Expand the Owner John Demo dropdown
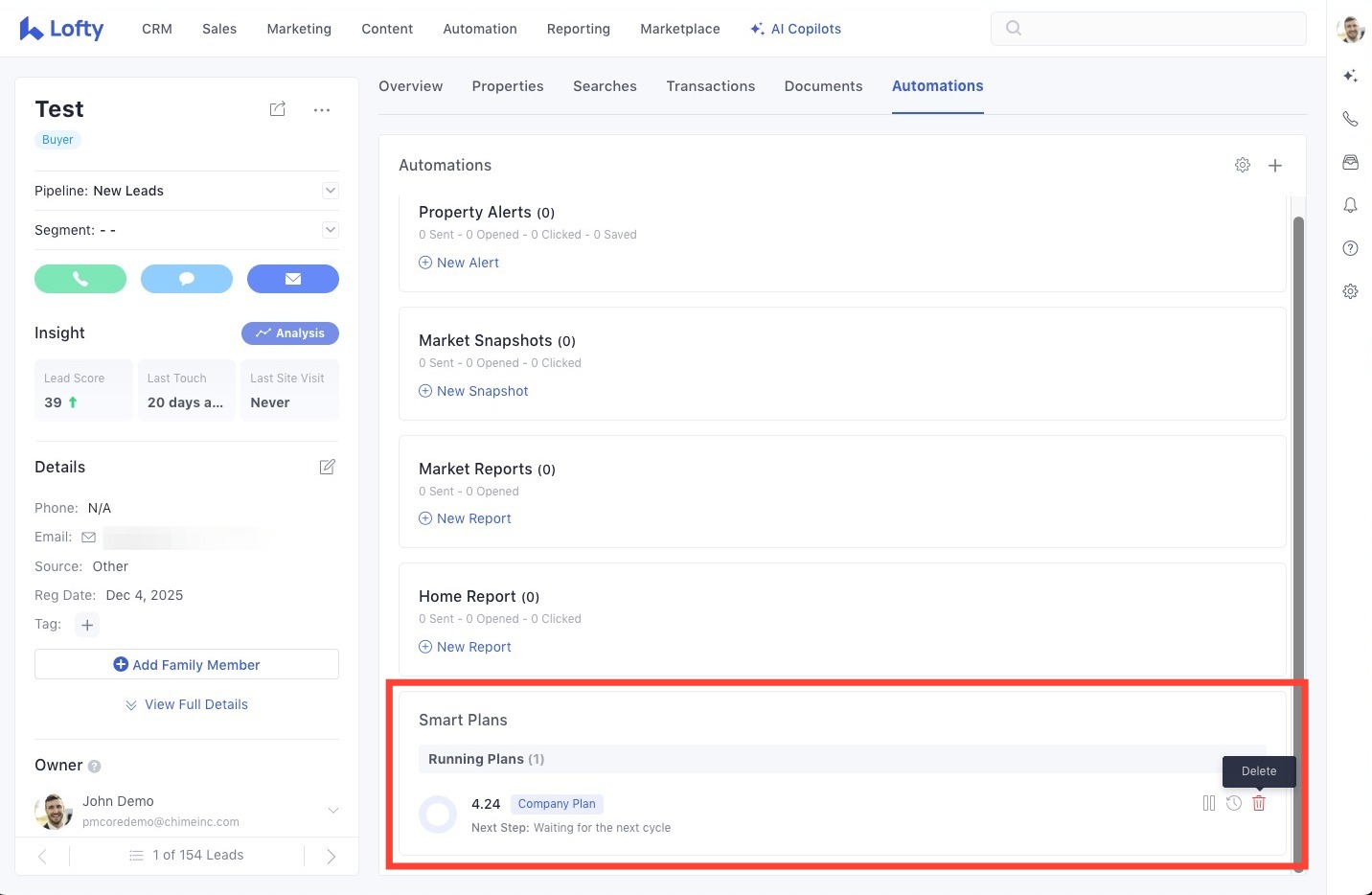 point(333,811)
